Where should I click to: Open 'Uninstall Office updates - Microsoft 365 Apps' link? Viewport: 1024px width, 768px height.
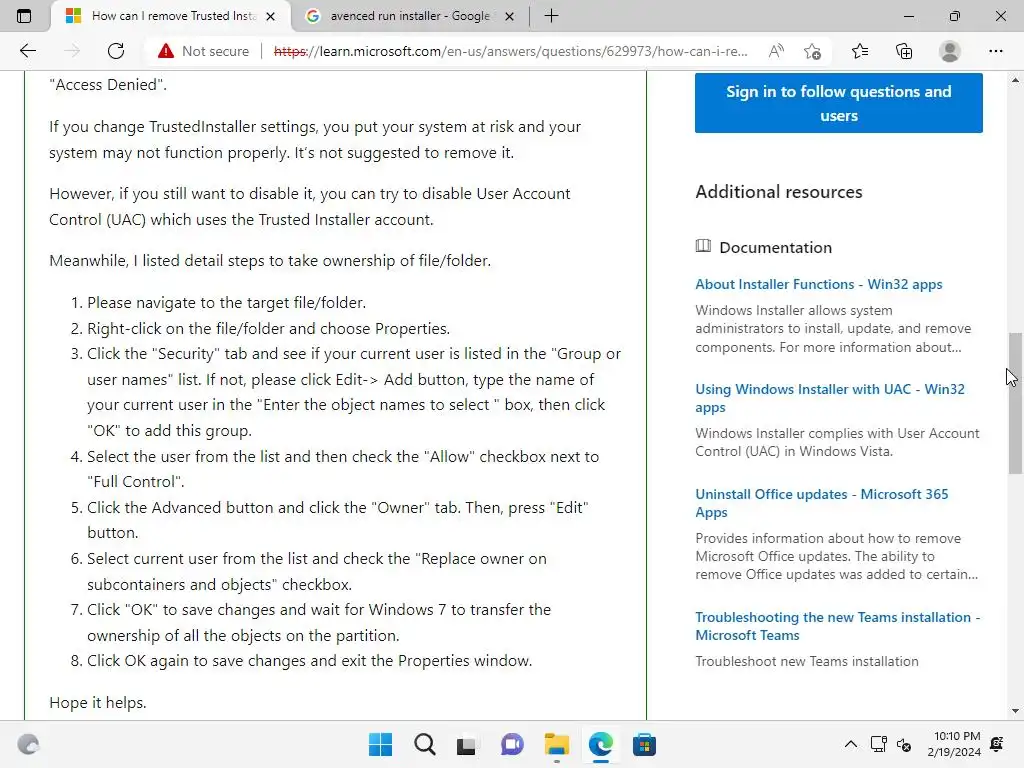[822, 503]
